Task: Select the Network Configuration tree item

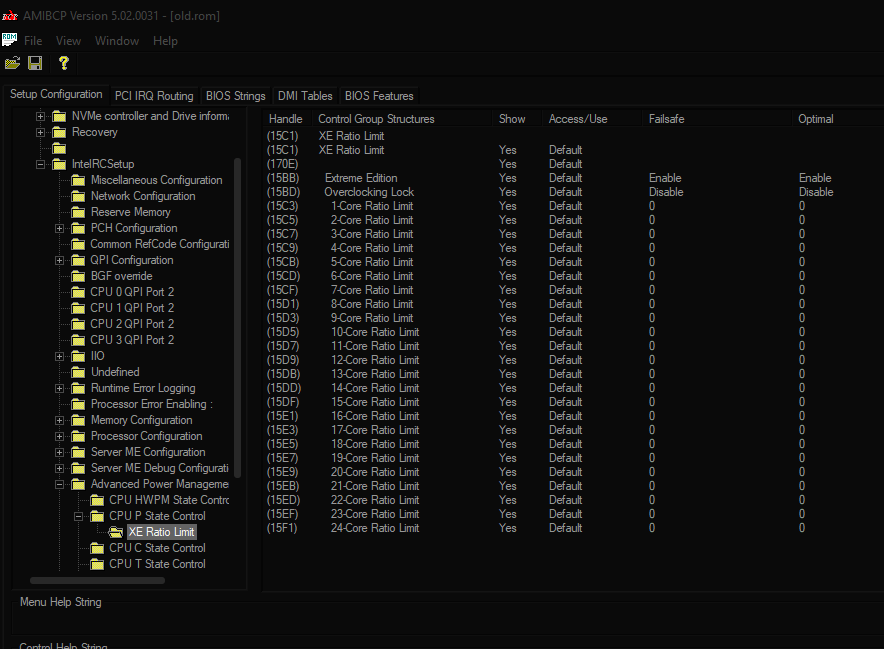Action: (x=143, y=196)
